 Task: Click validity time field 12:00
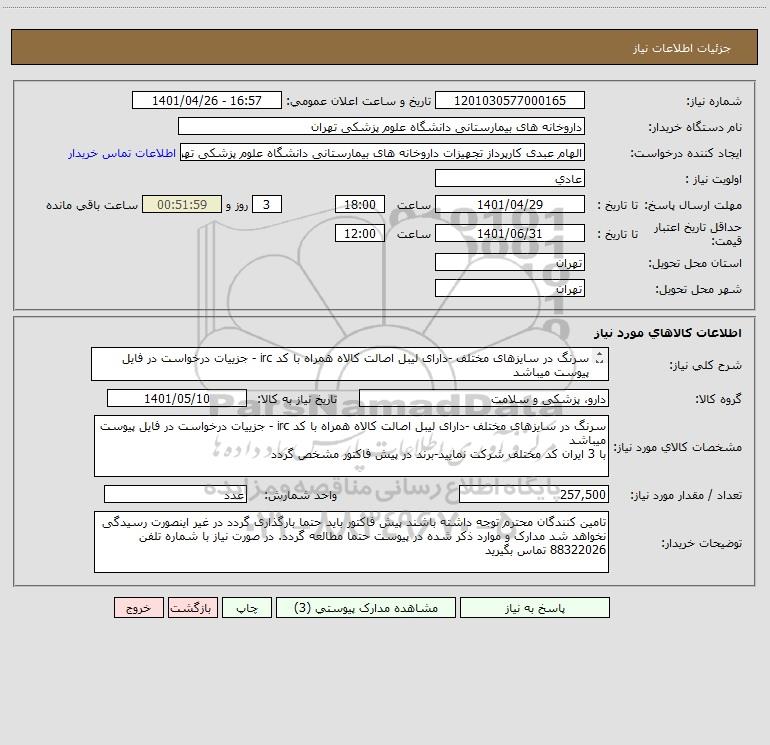coord(359,233)
